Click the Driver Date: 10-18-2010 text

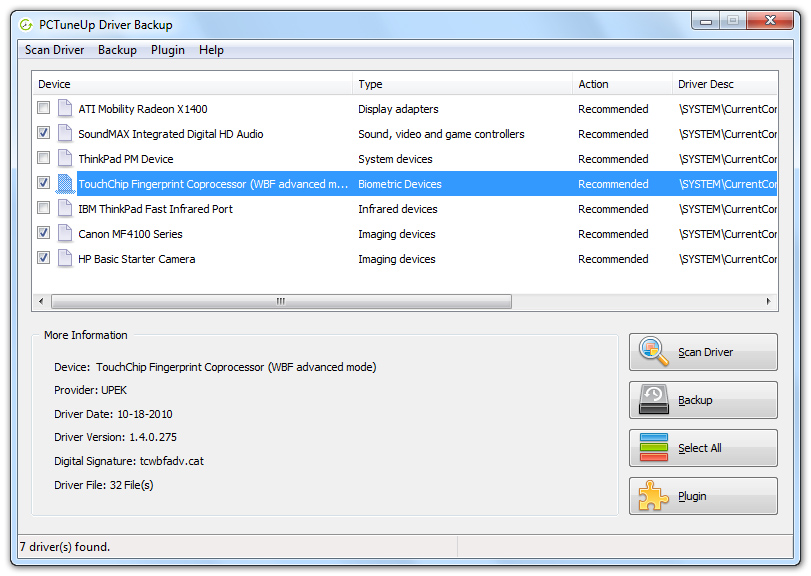113,414
